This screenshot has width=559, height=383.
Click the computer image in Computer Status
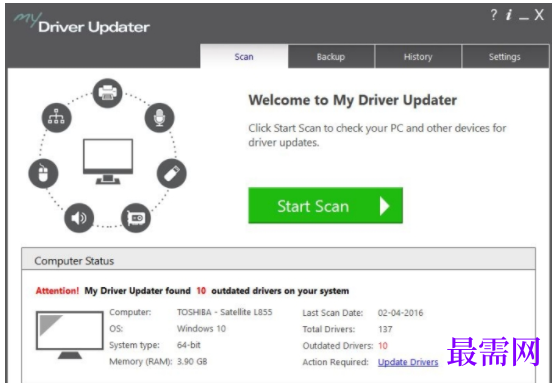click(70, 335)
